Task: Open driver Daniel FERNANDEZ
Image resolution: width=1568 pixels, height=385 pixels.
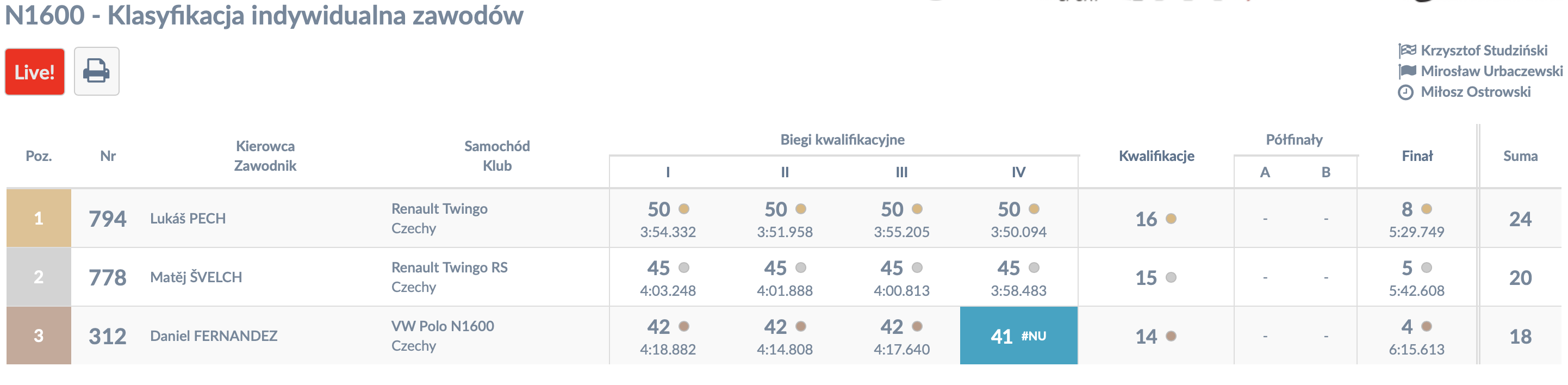Action: (214, 336)
